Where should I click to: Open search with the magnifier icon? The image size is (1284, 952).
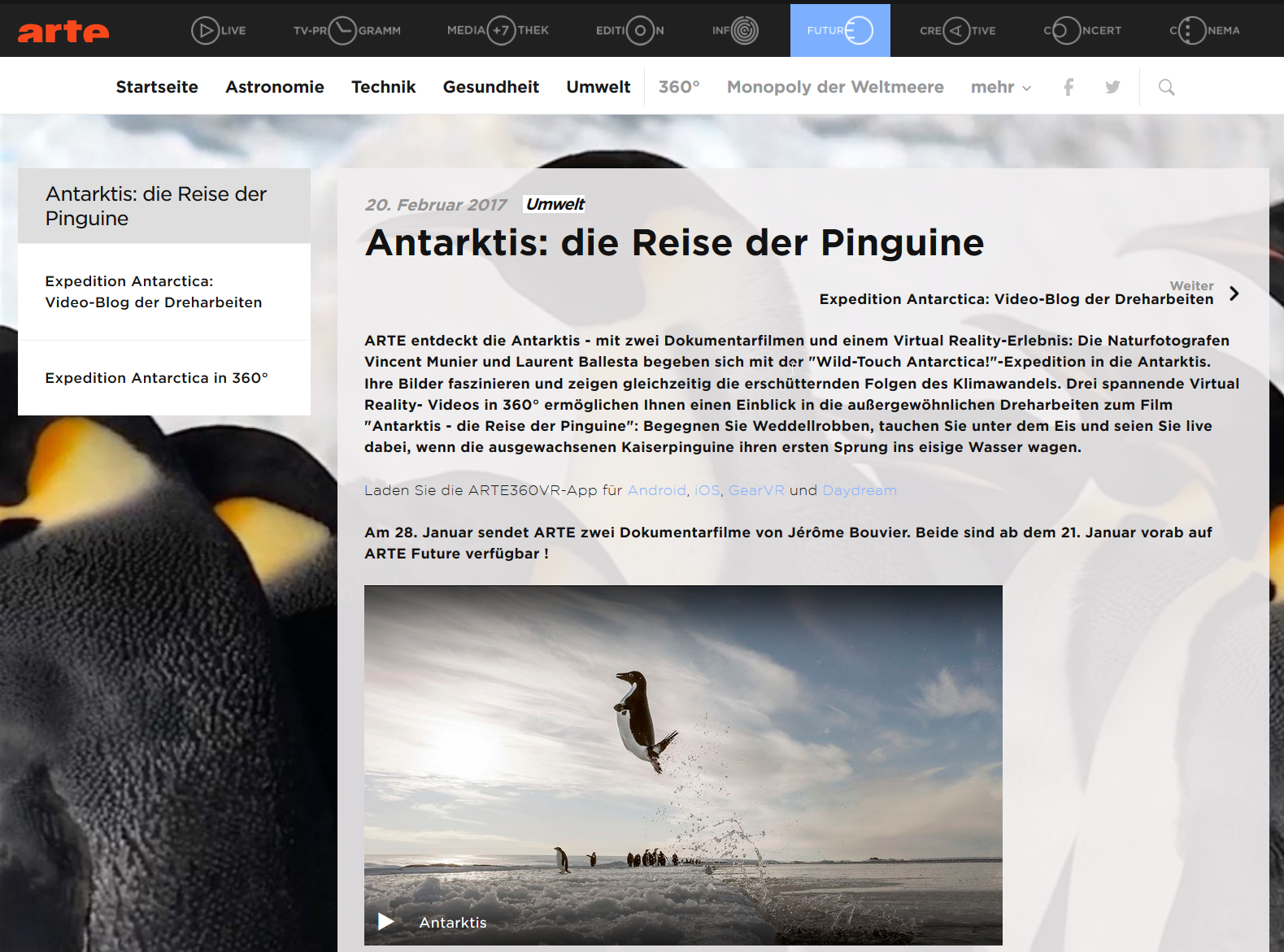click(x=1166, y=87)
